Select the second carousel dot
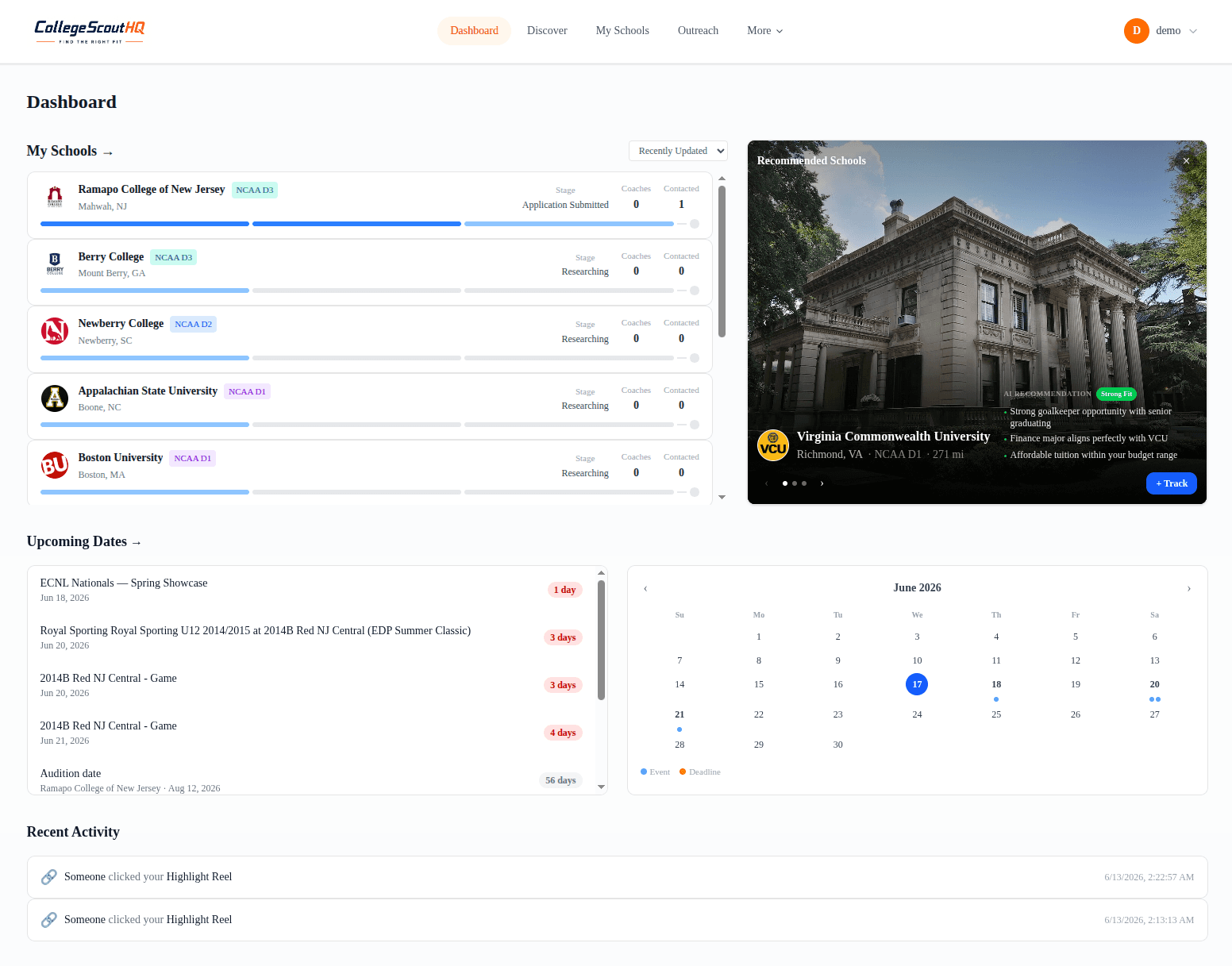Viewport: 1232px width, 966px height. [795, 483]
